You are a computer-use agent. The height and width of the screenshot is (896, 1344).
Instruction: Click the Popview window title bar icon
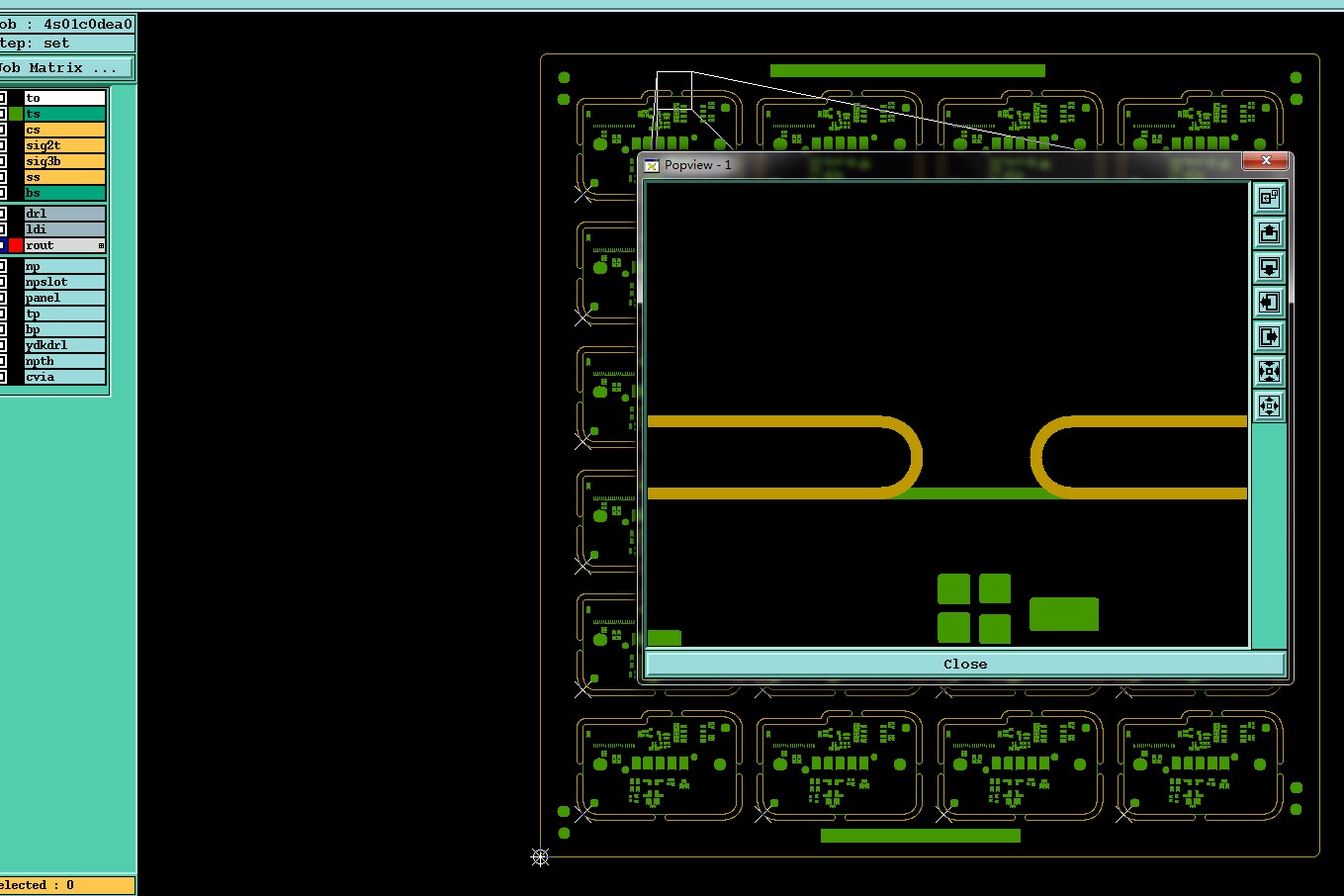point(652,165)
